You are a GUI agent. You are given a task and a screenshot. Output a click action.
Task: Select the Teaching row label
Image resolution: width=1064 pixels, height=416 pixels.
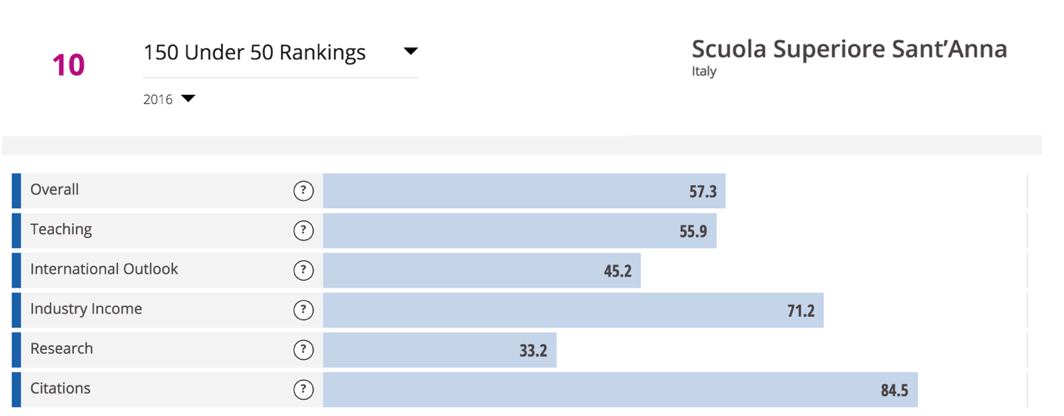pos(61,230)
